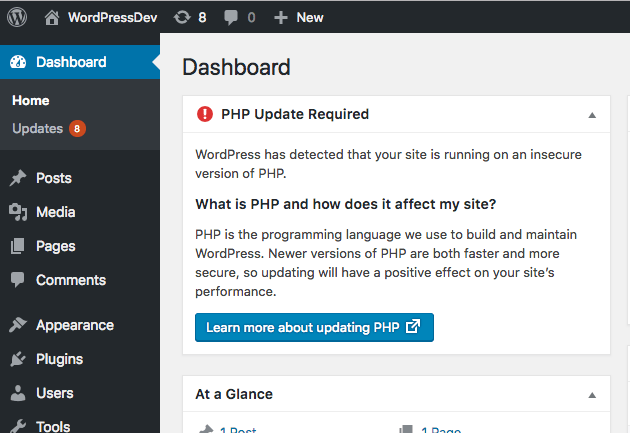This screenshot has height=433, width=630.
Task: Click the Media library icon
Action: tap(18, 212)
